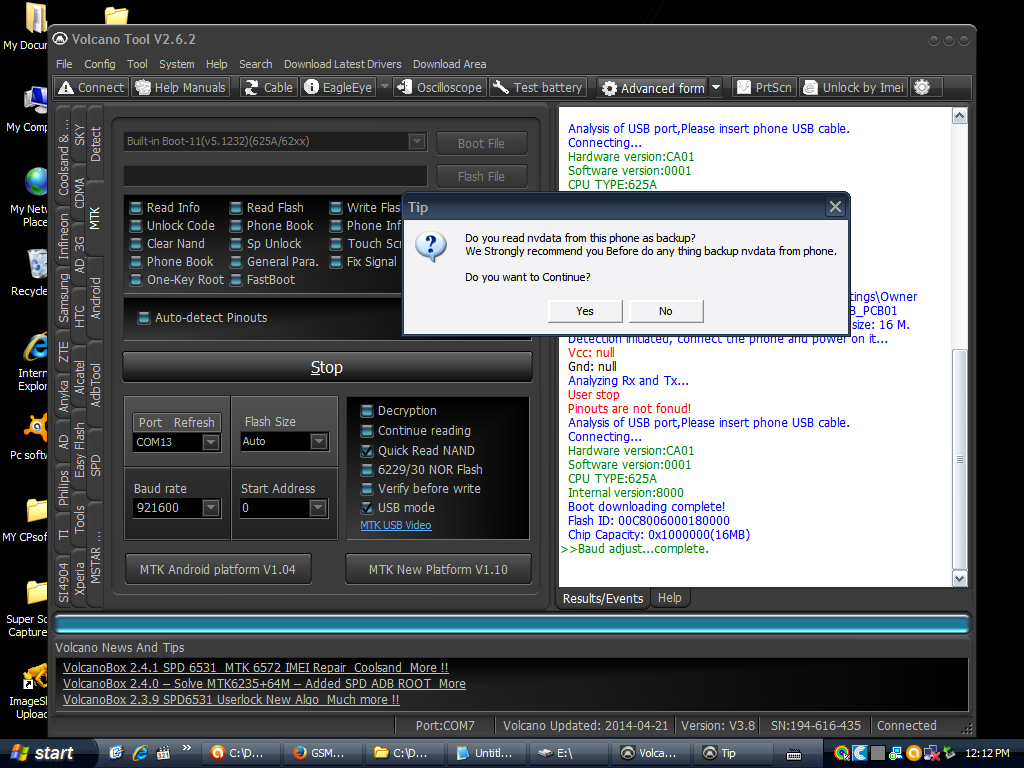
Task: Select the Results/Events tab
Action: tap(603, 598)
